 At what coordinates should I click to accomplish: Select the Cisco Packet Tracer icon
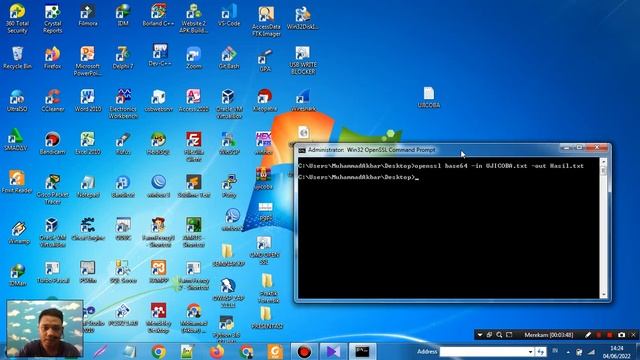tap(52, 189)
